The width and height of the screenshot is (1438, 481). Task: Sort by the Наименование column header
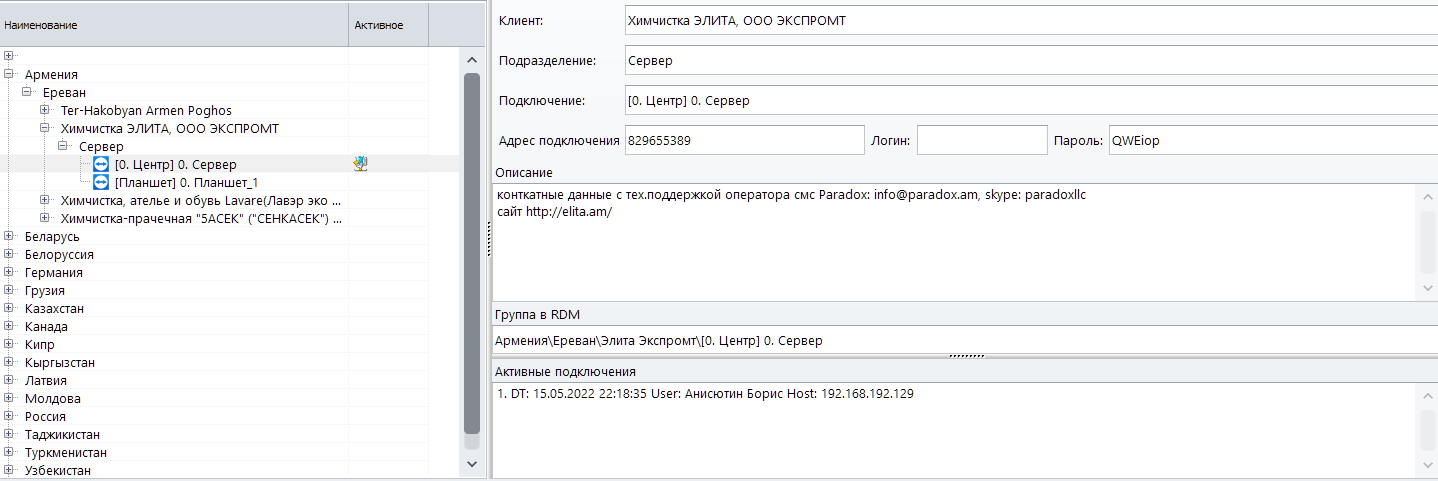point(174,24)
